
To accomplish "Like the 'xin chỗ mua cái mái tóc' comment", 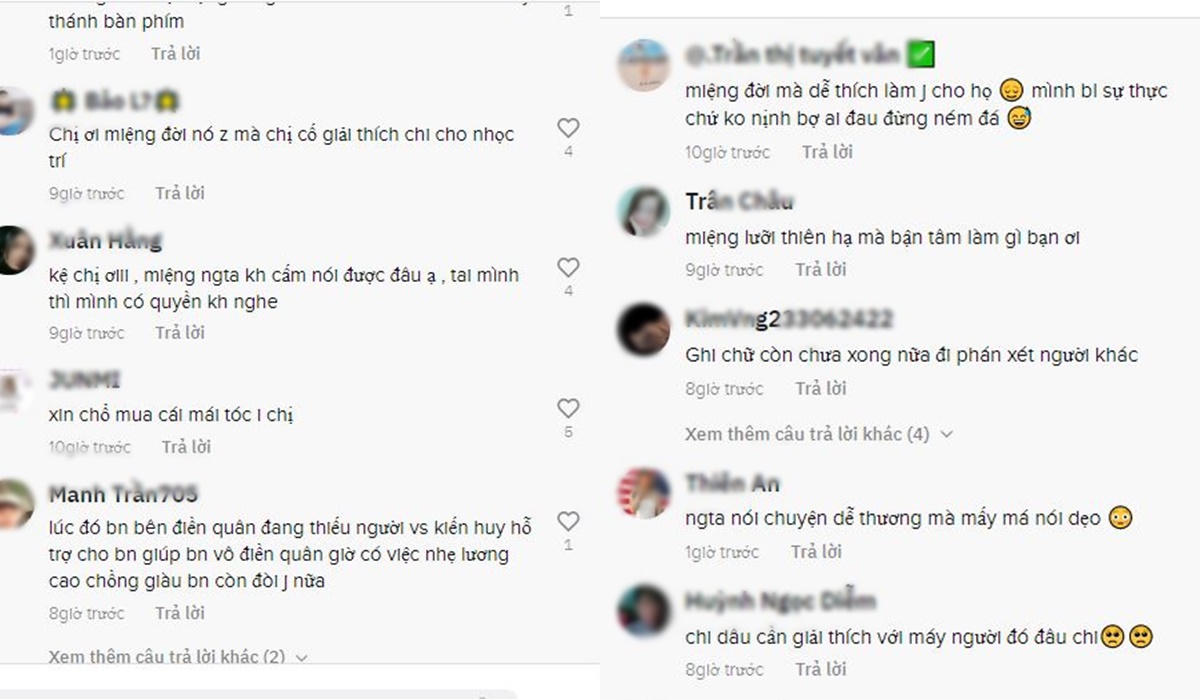I will pyautogui.click(x=568, y=408).
